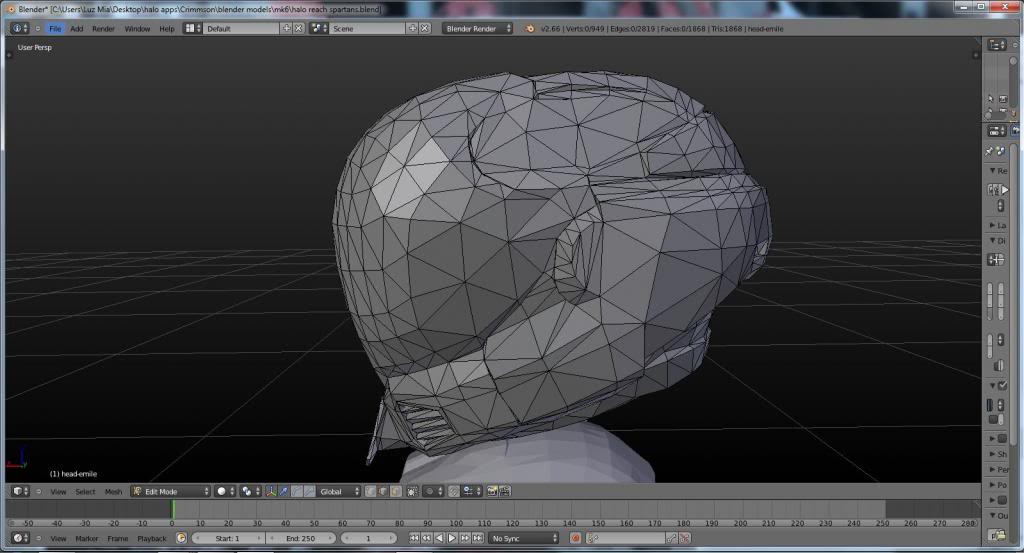Open the Help menu
The height and width of the screenshot is (553, 1024).
[167, 29]
